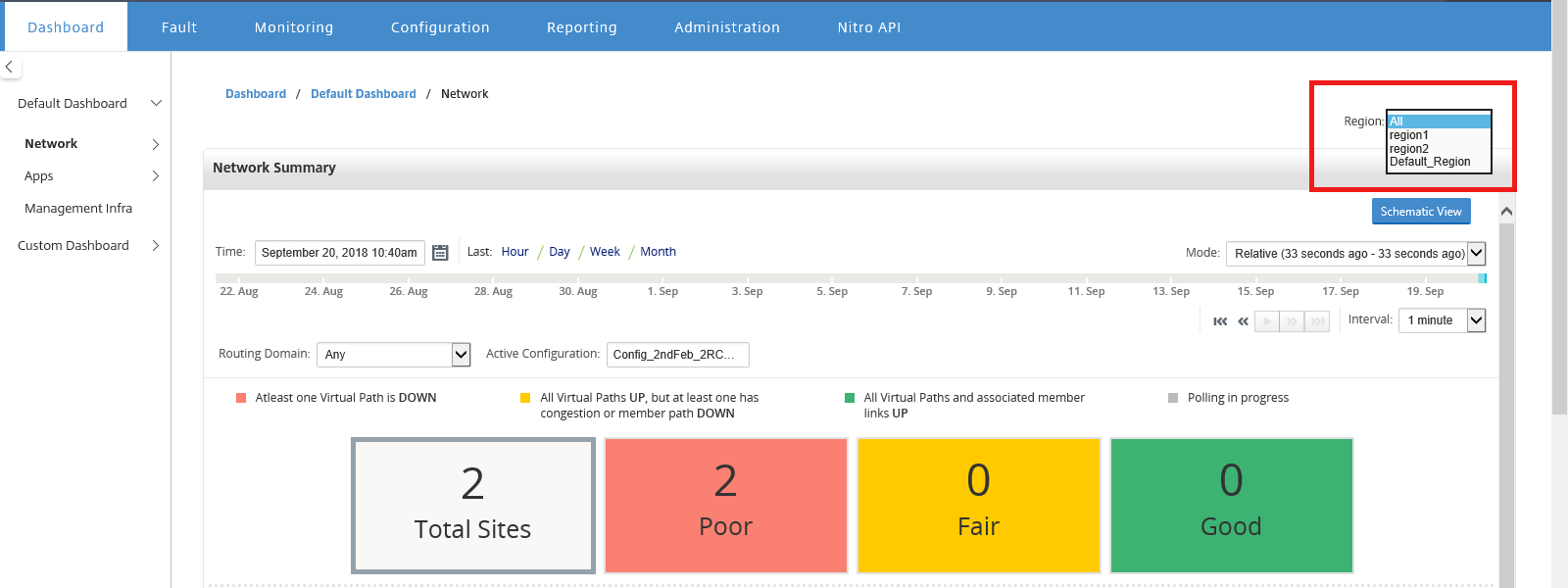
Task: Open the Configuration tab
Action: [440, 27]
